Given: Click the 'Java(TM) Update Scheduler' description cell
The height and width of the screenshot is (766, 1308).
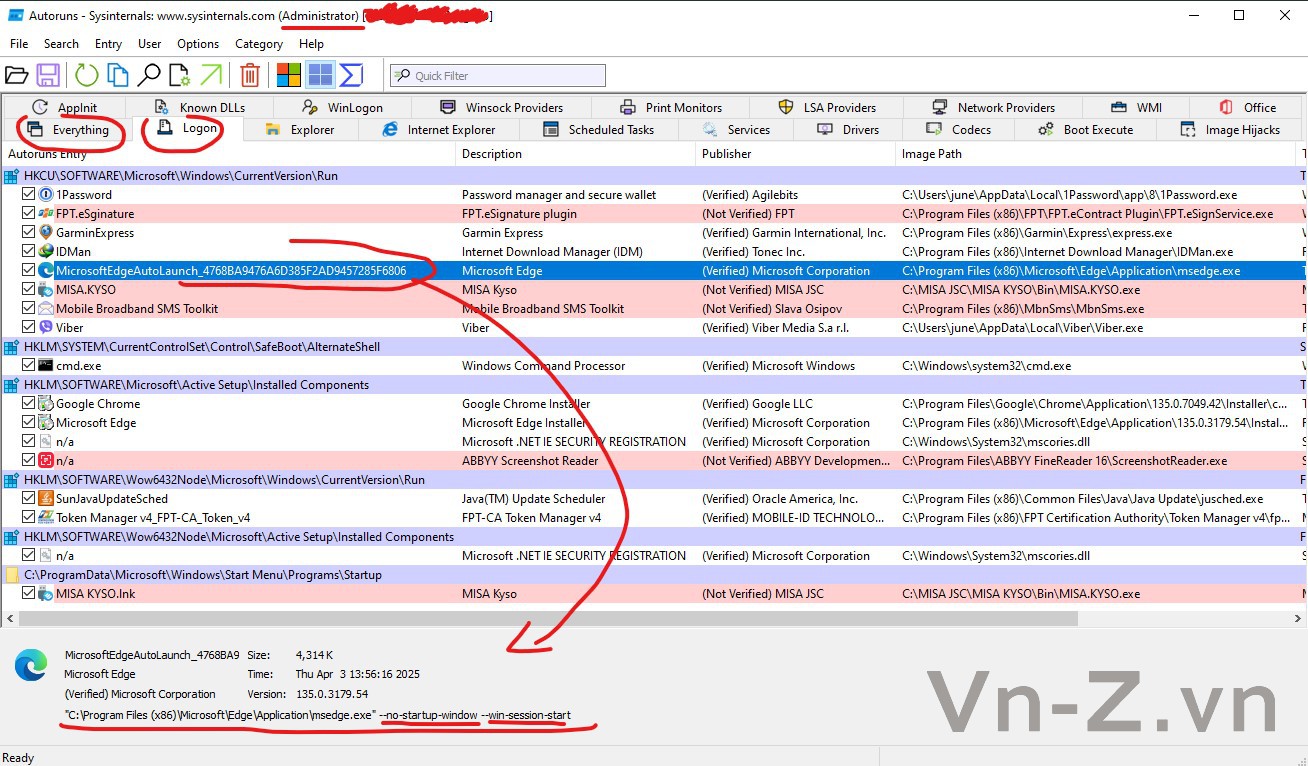Looking at the screenshot, I should pyautogui.click(x=533, y=499).
